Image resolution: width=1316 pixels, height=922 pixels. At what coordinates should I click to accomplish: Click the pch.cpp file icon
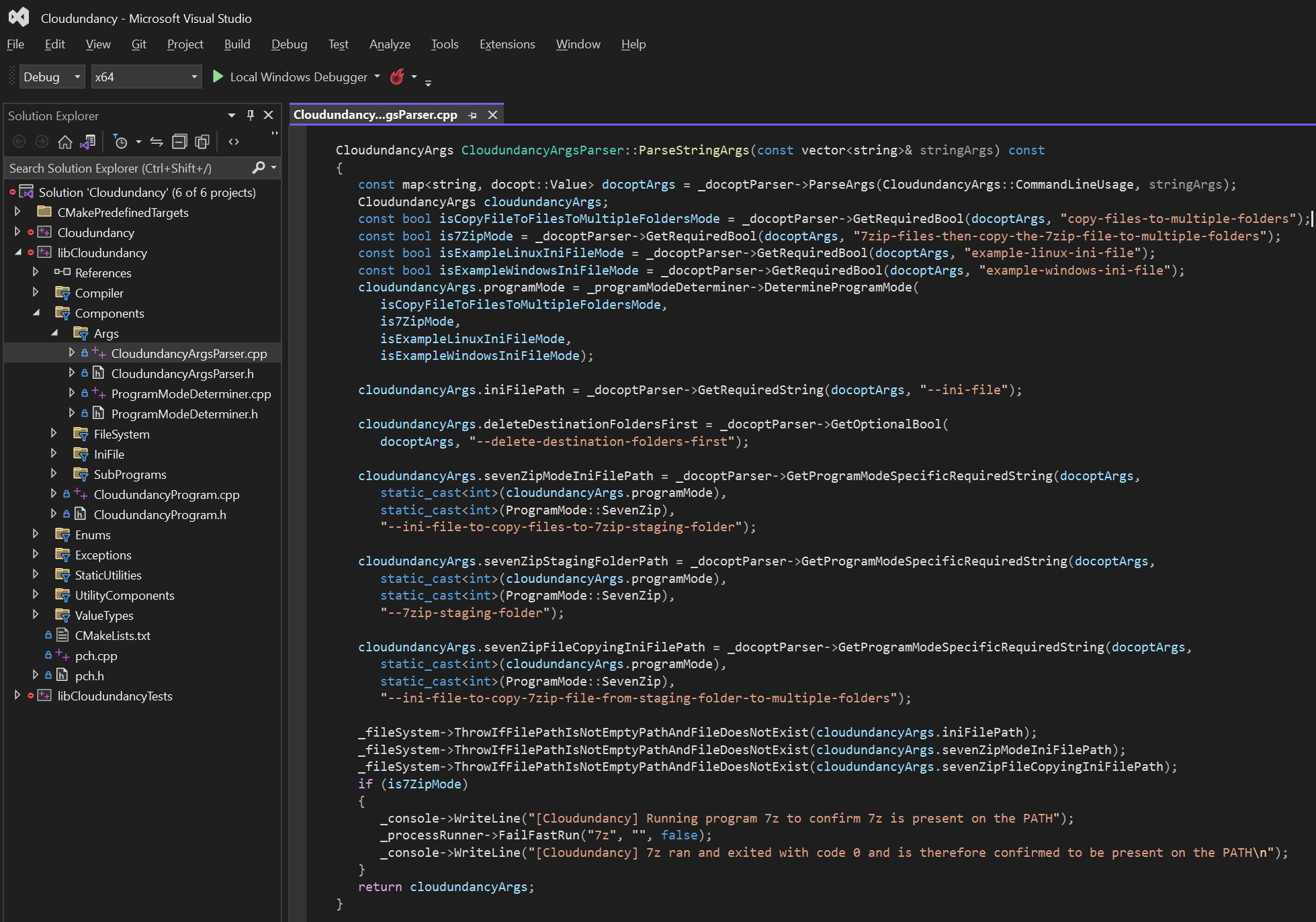62,655
